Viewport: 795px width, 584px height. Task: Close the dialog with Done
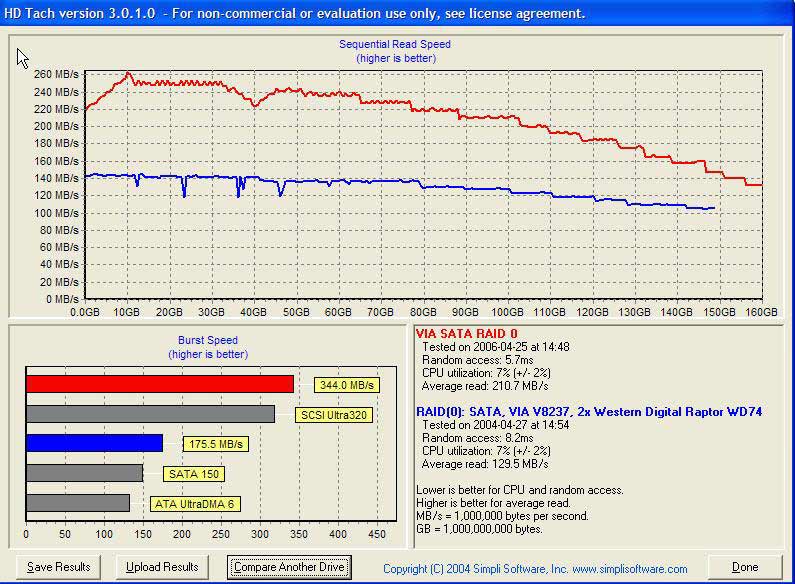point(745,567)
